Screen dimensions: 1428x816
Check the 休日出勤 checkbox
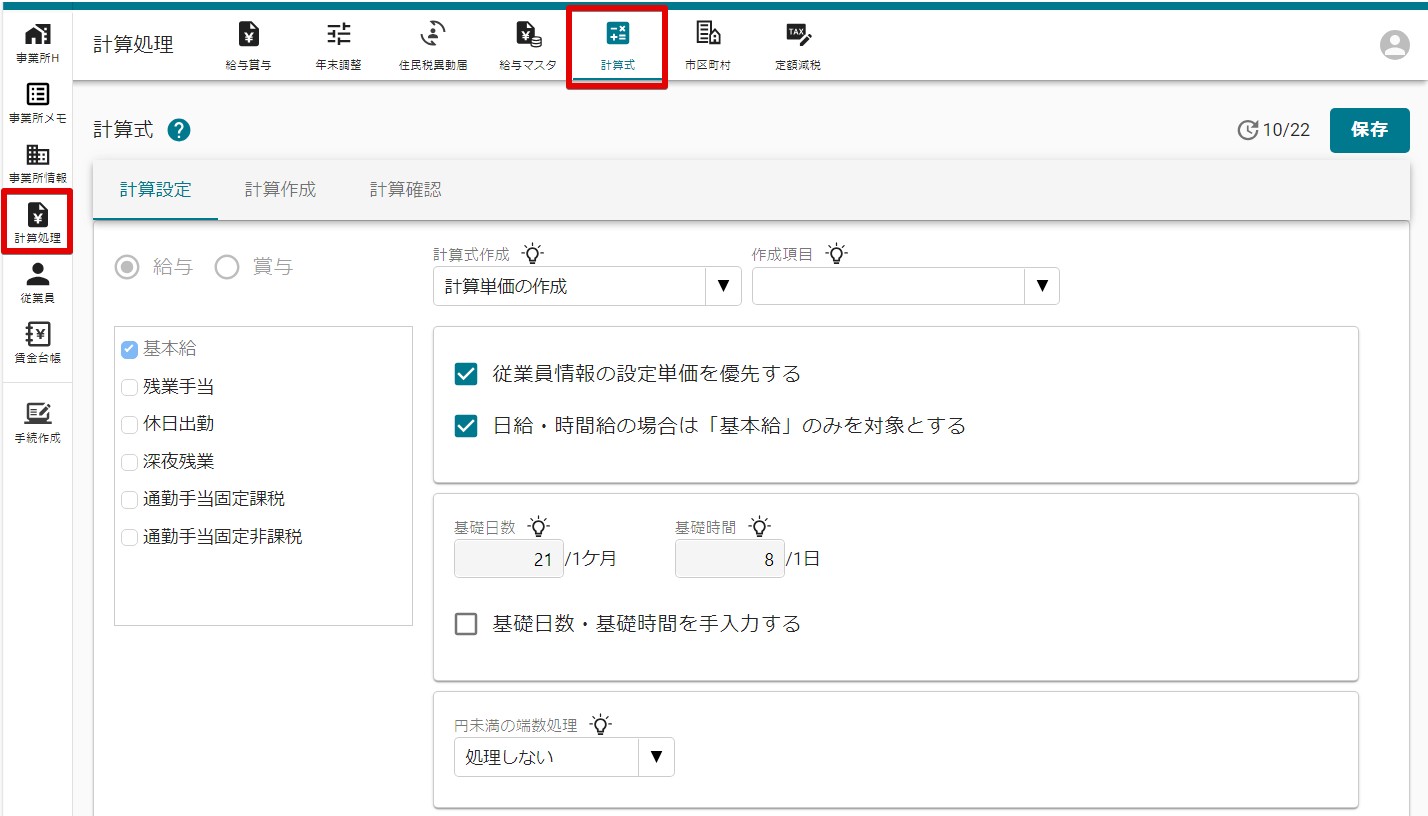pos(130,424)
